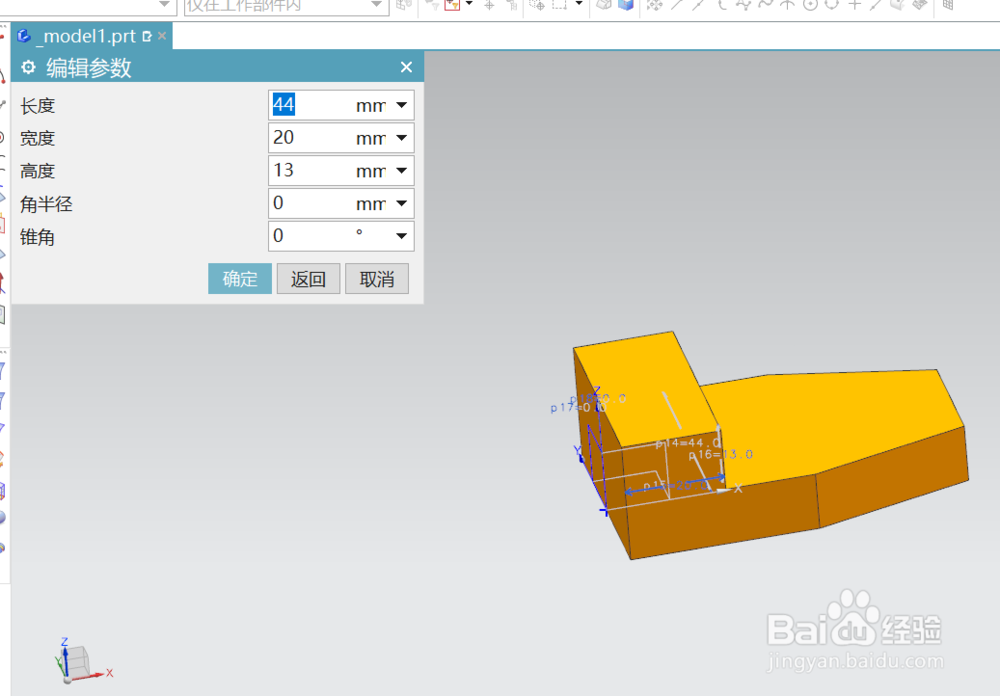Open the 角半径 unit dropdown arrow

coord(401,204)
